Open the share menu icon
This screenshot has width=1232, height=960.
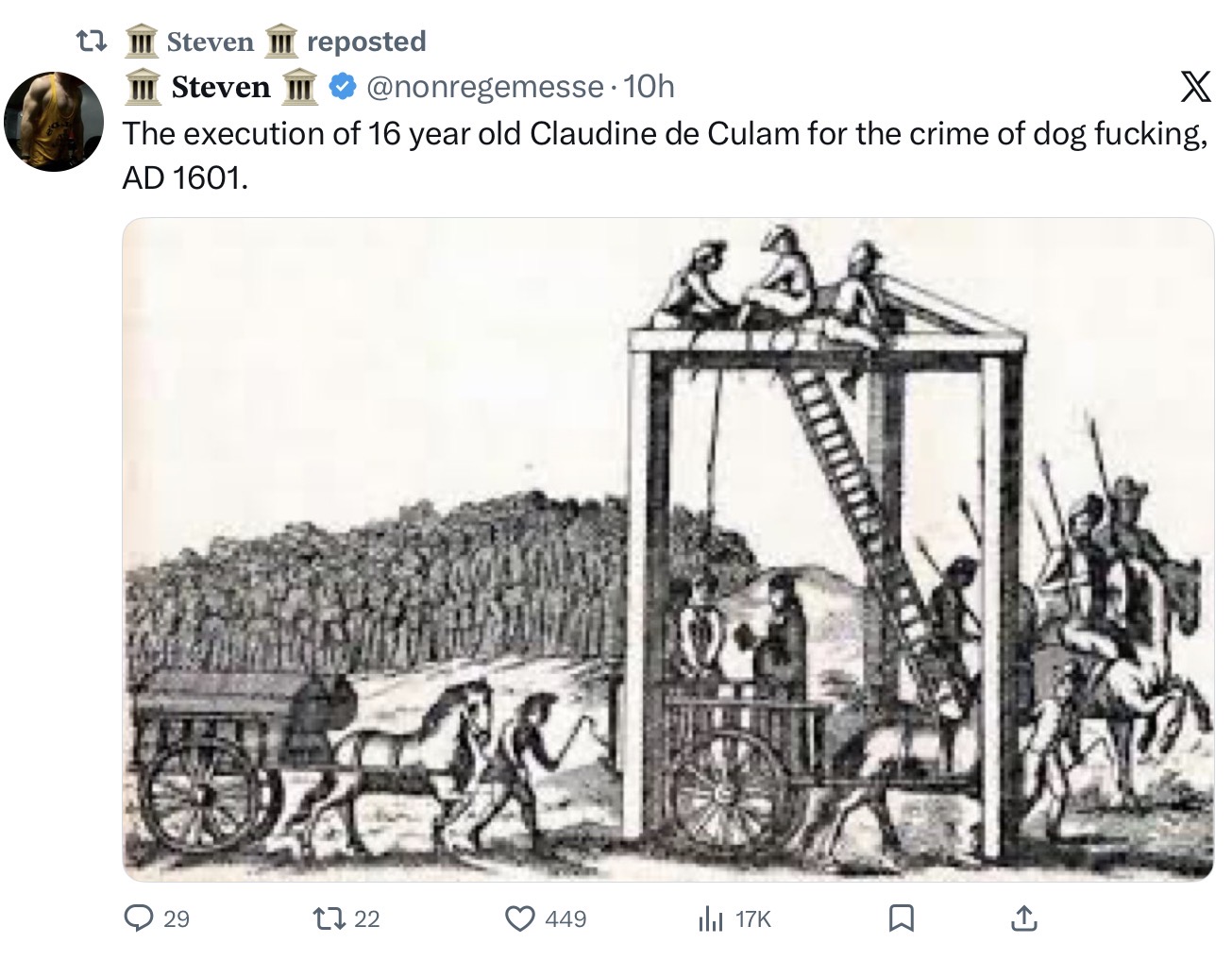click(x=1023, y=918)
